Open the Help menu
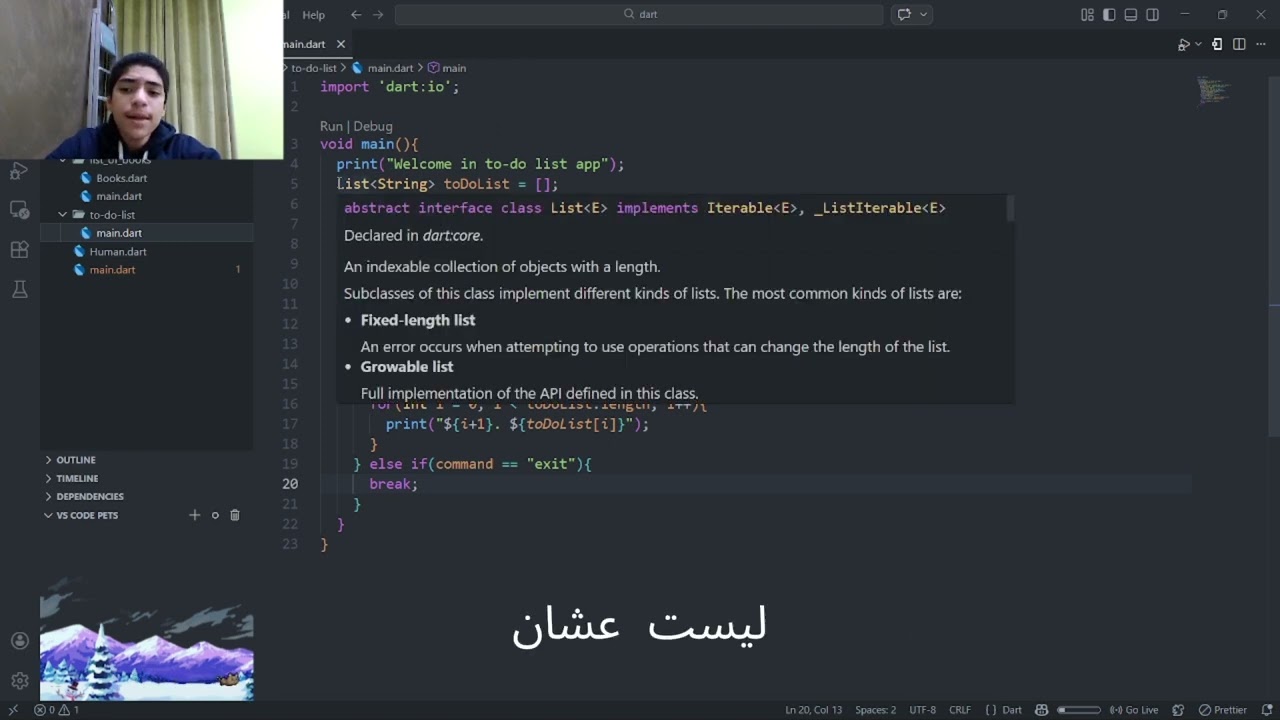Image resolution: width=1280 pixels, height=720 pixels. tap(314, 14)
